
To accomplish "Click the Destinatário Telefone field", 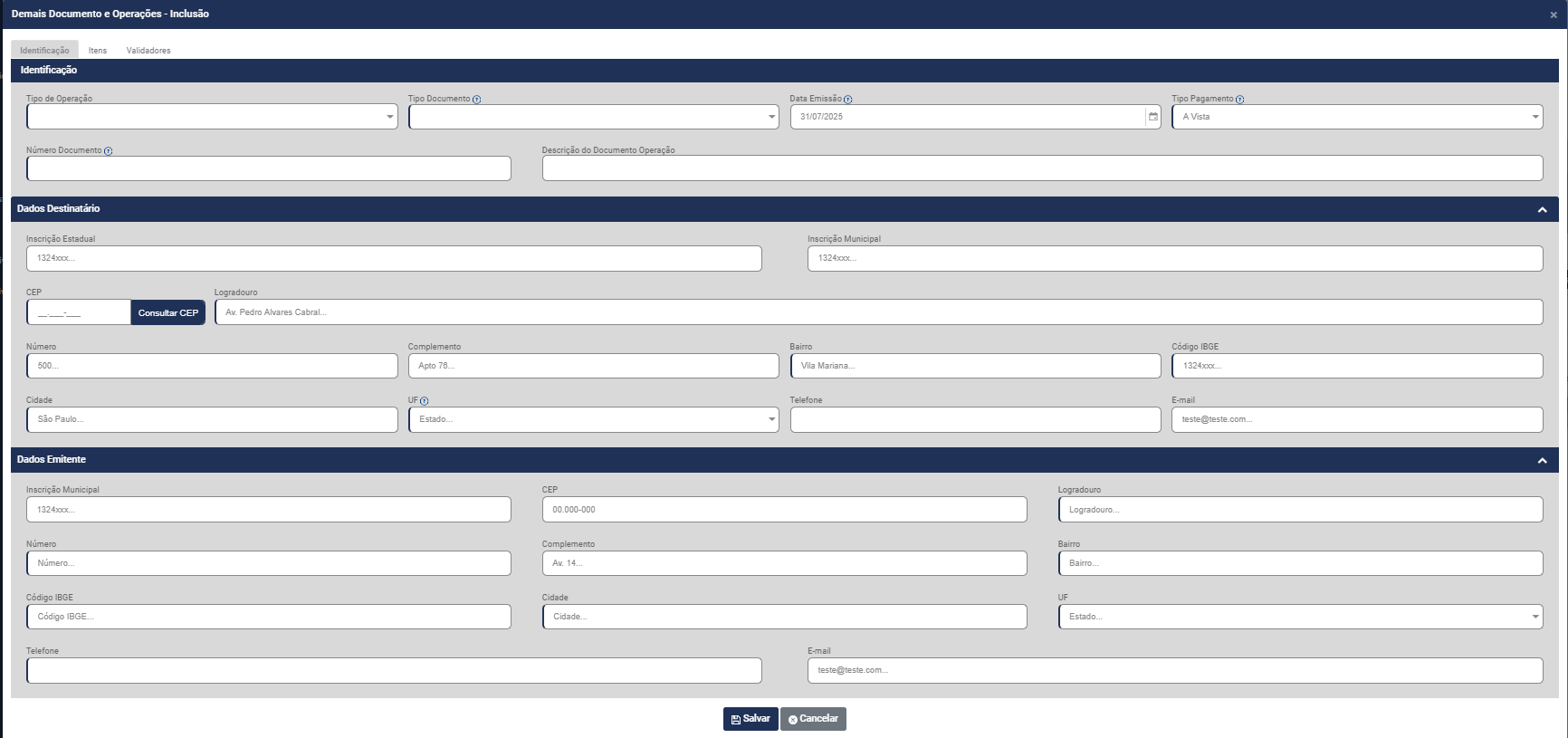I will (976, 419).
